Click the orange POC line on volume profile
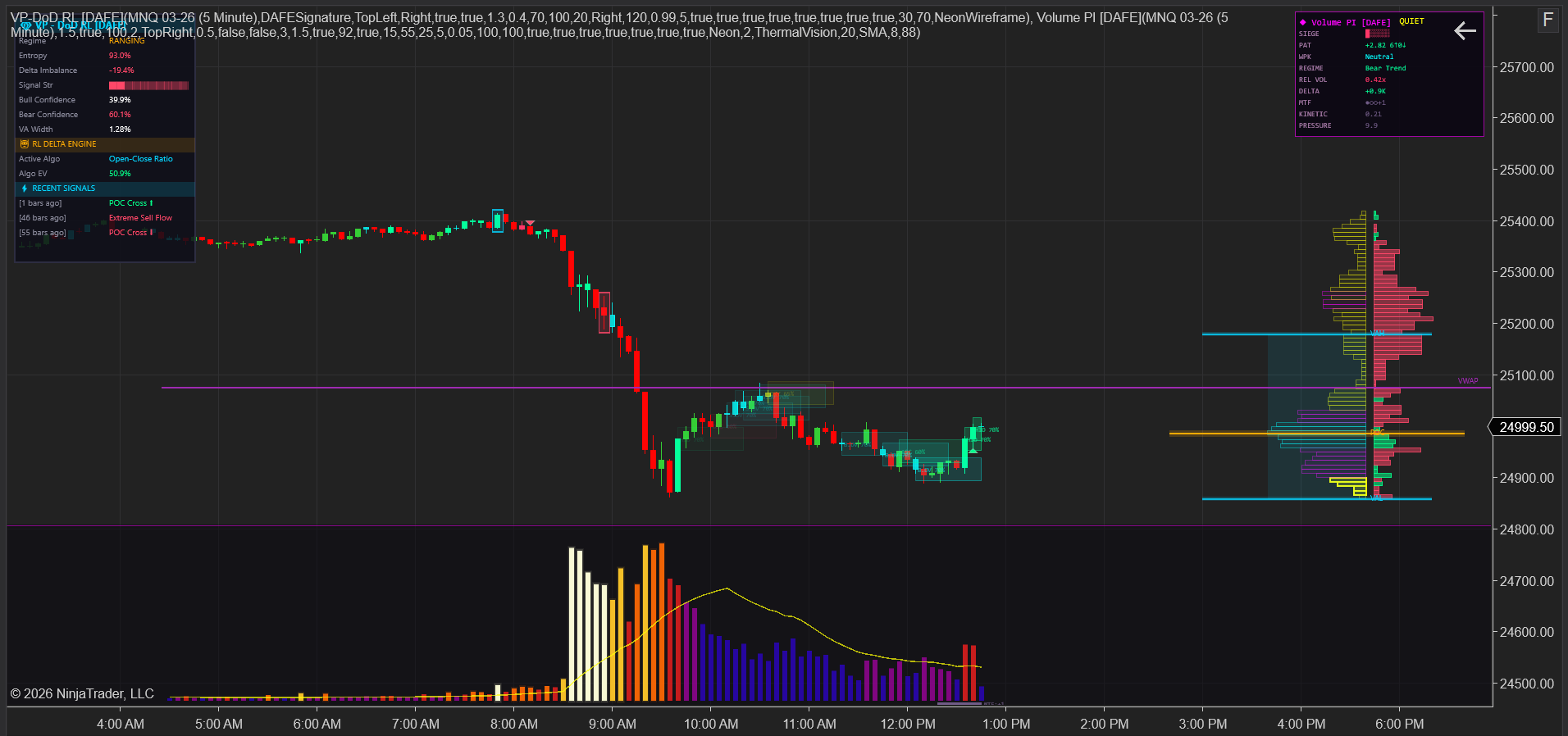This screenshot has width=1568, height=736. click(x=1317, y=434)
